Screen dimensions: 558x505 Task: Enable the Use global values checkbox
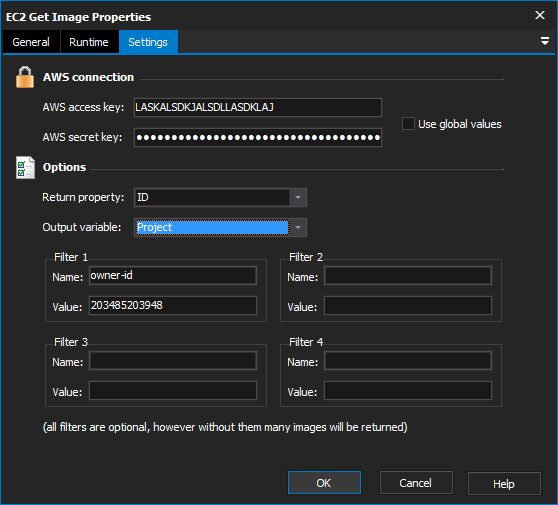coord(408,124)
